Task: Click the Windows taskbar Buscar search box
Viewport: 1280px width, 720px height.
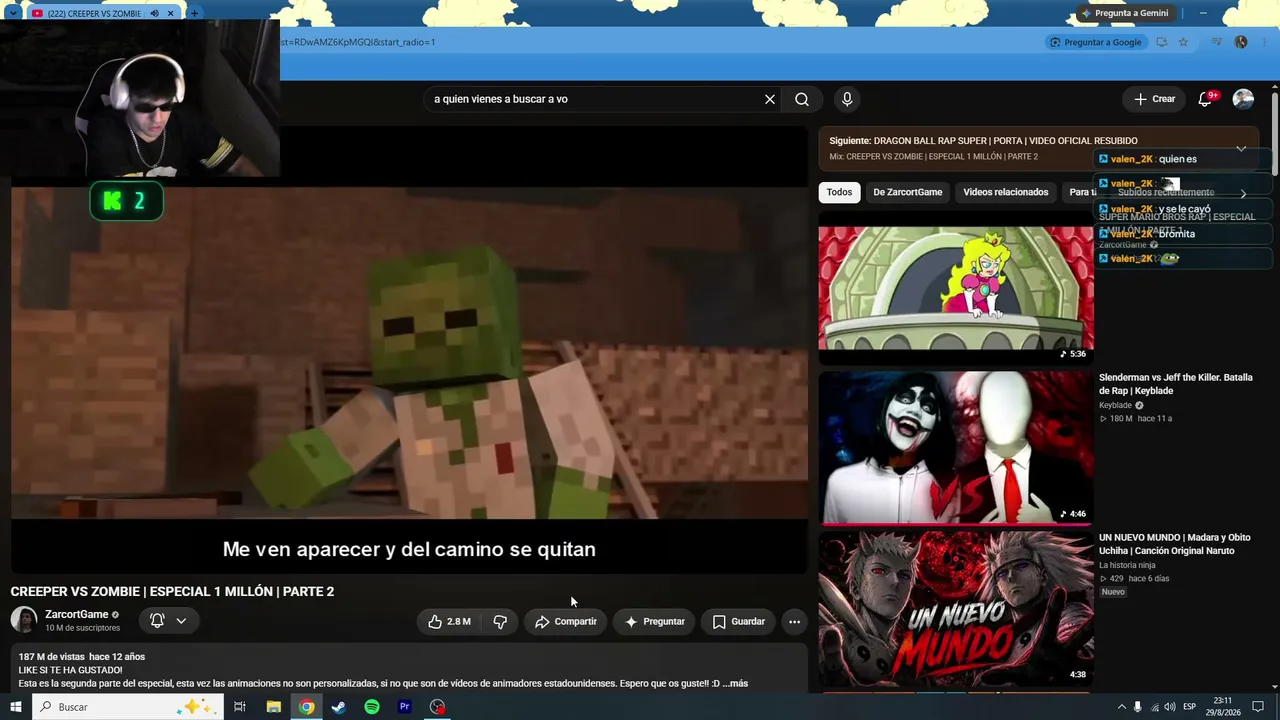Action: (128, 707)
